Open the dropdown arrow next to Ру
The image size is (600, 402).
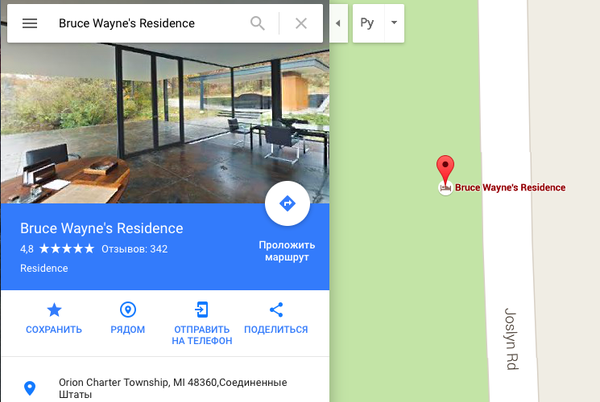394,23
